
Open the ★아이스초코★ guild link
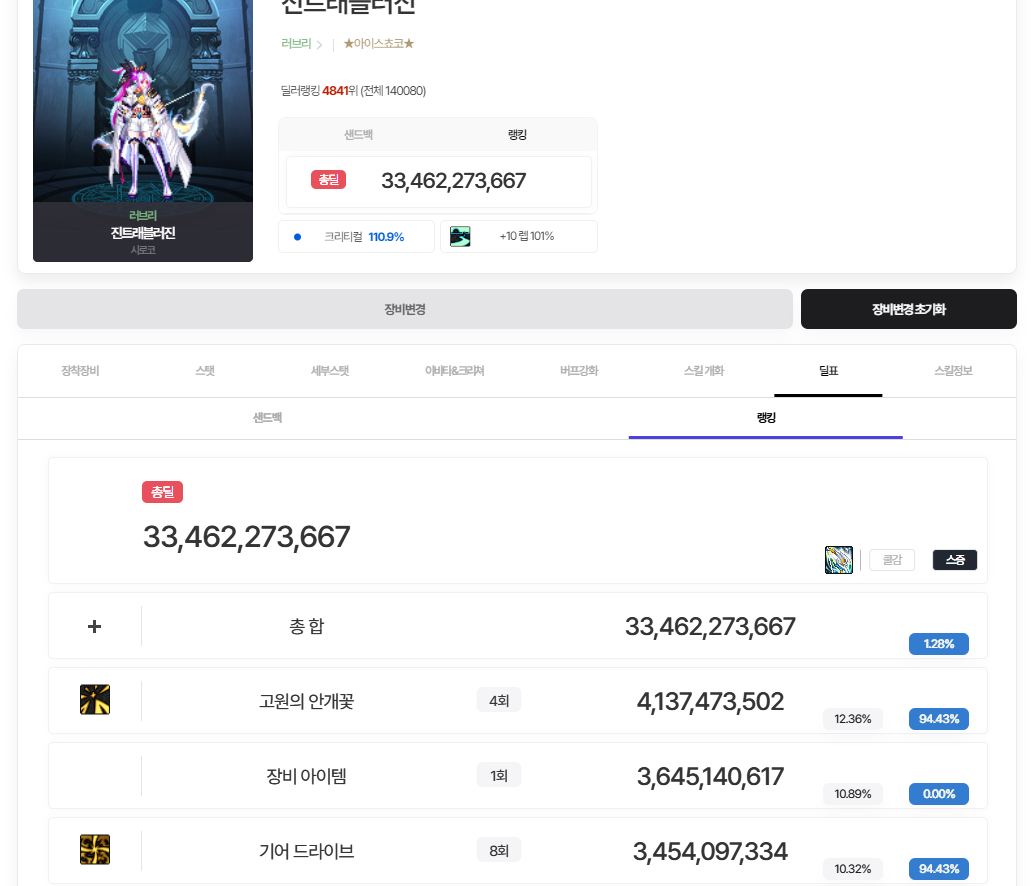point(378,44)
